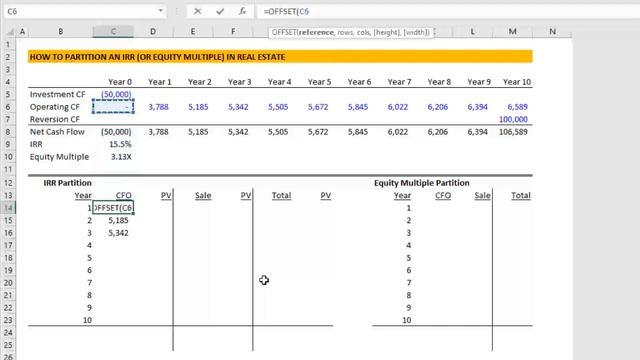Select Reversion CF value 100,000
The image size is (640, 360).
pyautogui.click(x=513, y=119)
